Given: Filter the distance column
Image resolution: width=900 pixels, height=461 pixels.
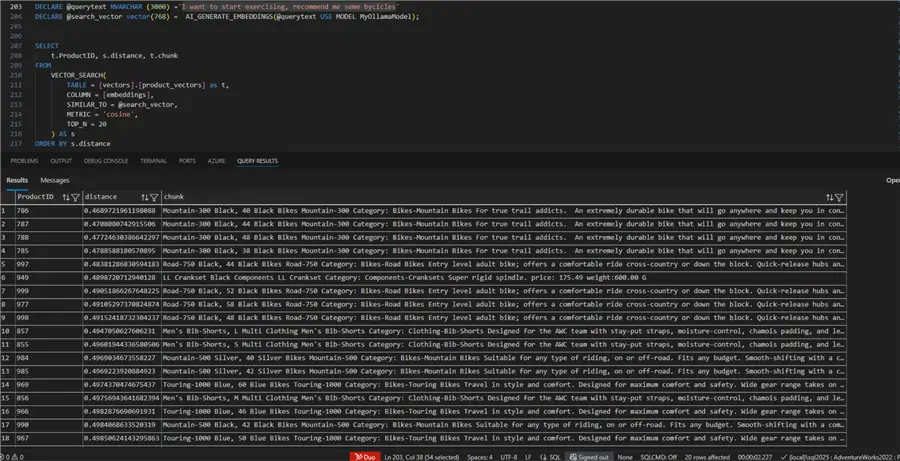Looking at the screenshot, I should [x=154, y=197].
